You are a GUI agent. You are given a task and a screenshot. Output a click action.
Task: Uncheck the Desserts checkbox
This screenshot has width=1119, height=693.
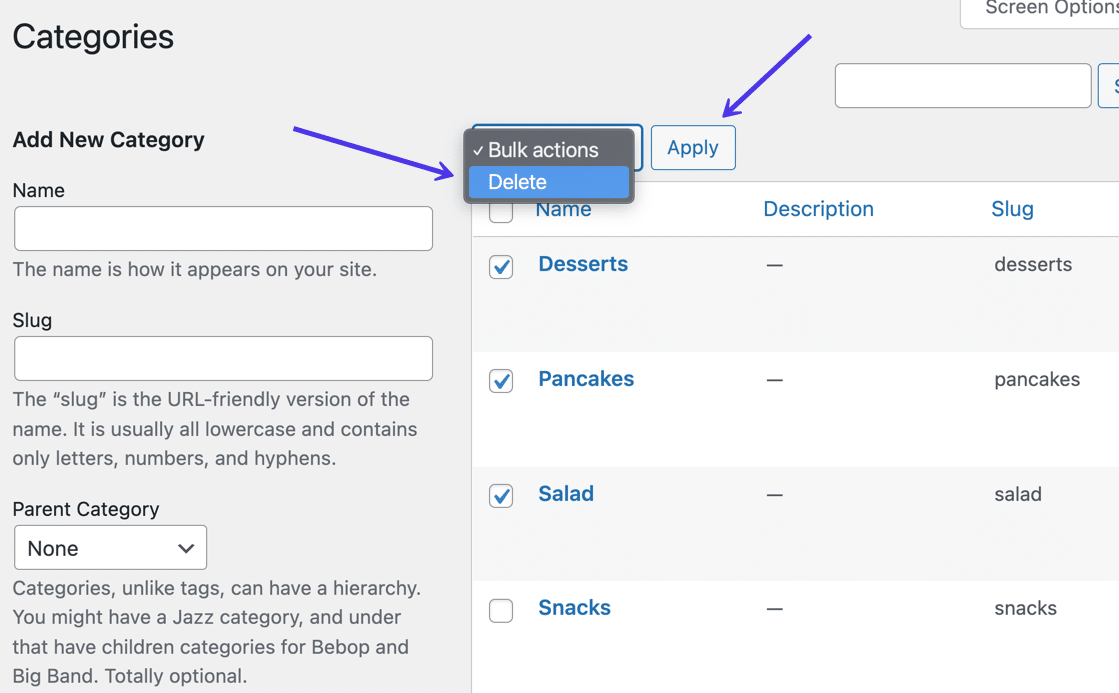pos(501,267)
